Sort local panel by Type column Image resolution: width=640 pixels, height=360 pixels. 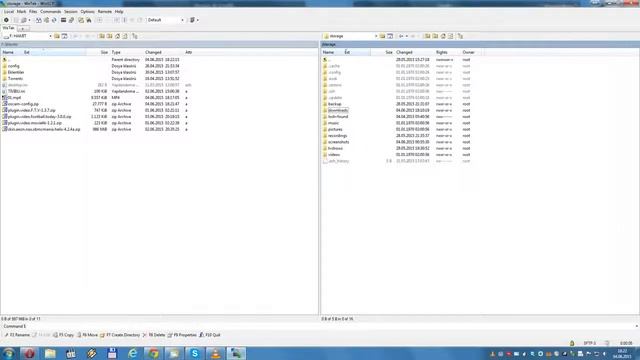coord(127,53)
